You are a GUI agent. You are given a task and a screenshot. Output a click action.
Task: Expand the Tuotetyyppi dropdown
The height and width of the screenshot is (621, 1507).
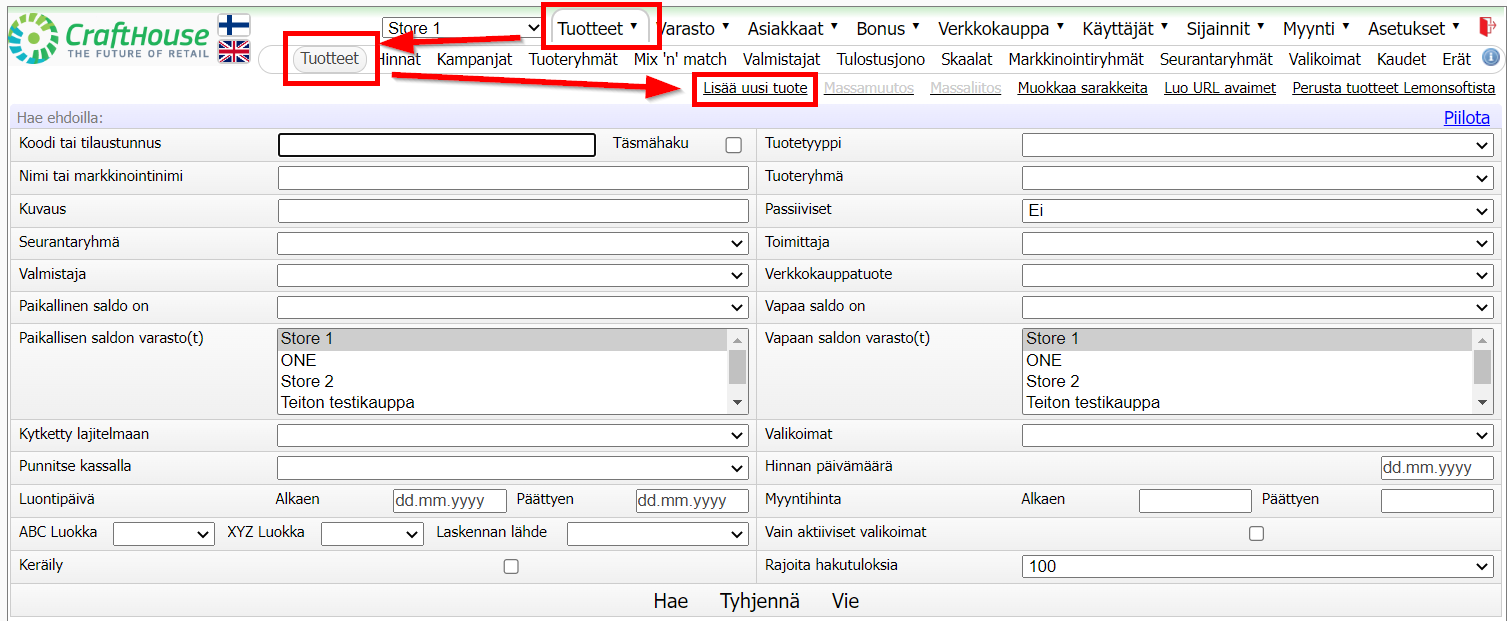point(1257,145)
